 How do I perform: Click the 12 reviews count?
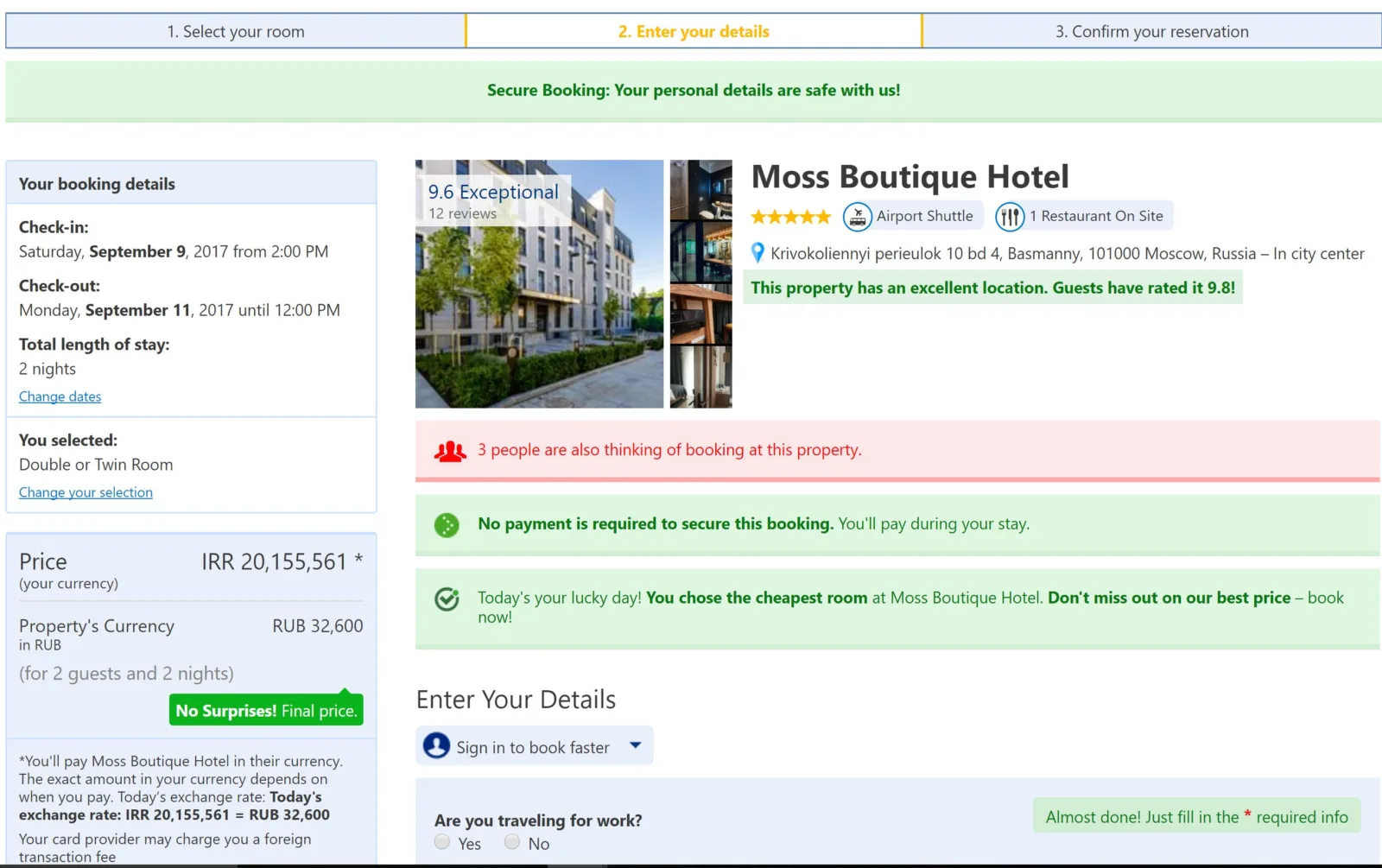462,213
